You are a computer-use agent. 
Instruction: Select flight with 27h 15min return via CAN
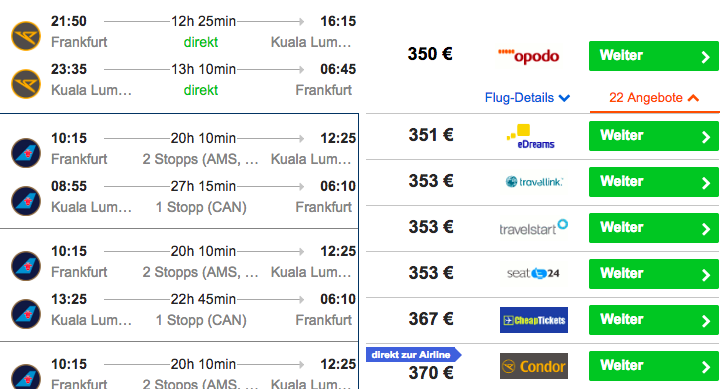point(179,171)
